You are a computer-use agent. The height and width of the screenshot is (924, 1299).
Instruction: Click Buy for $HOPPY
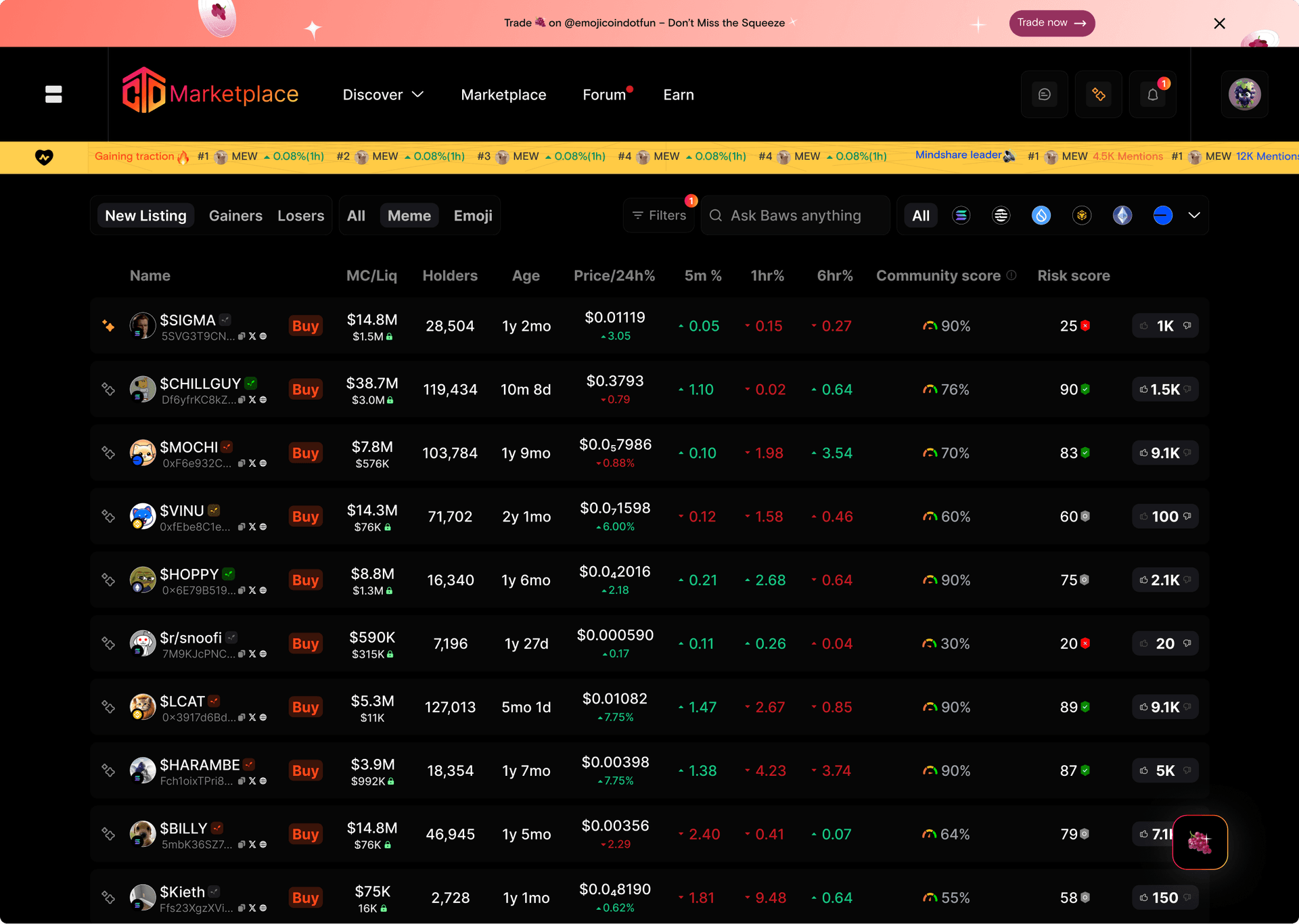pos(305,580)
